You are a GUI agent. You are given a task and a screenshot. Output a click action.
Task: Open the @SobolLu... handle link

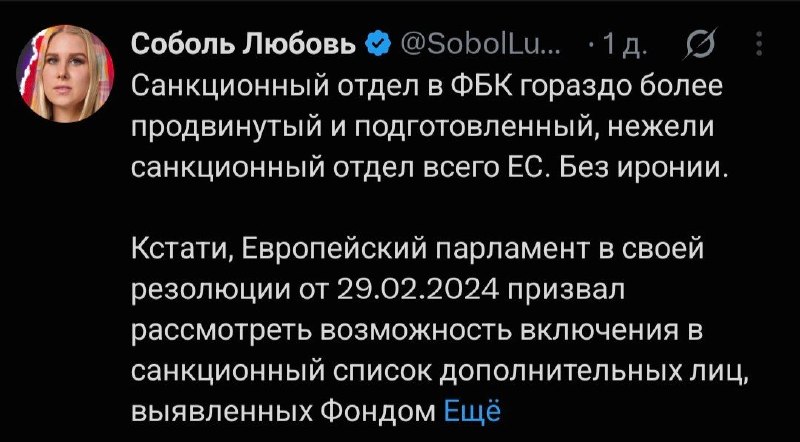(x=481, y=45)
